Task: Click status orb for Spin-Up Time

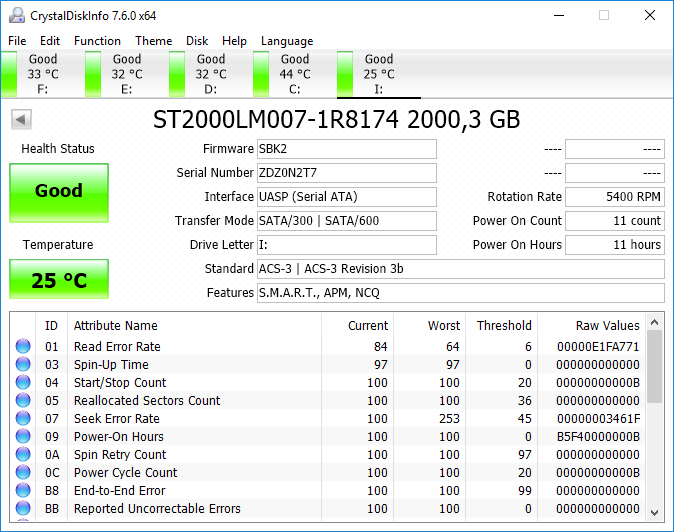Action: tap(23, 364)
